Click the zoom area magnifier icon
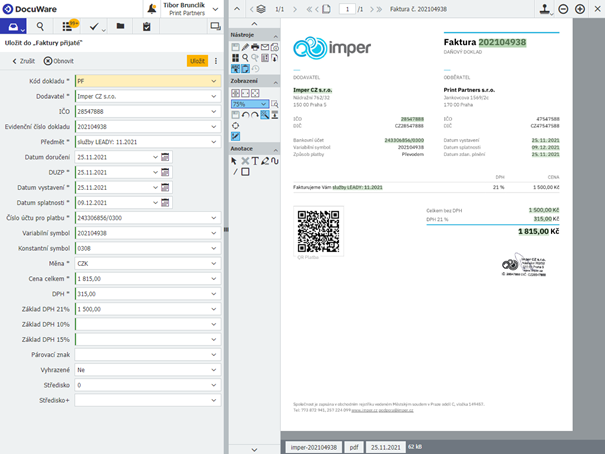Image resolution: width=605 pixels, height=454 pixels. (x=275, y=104)
